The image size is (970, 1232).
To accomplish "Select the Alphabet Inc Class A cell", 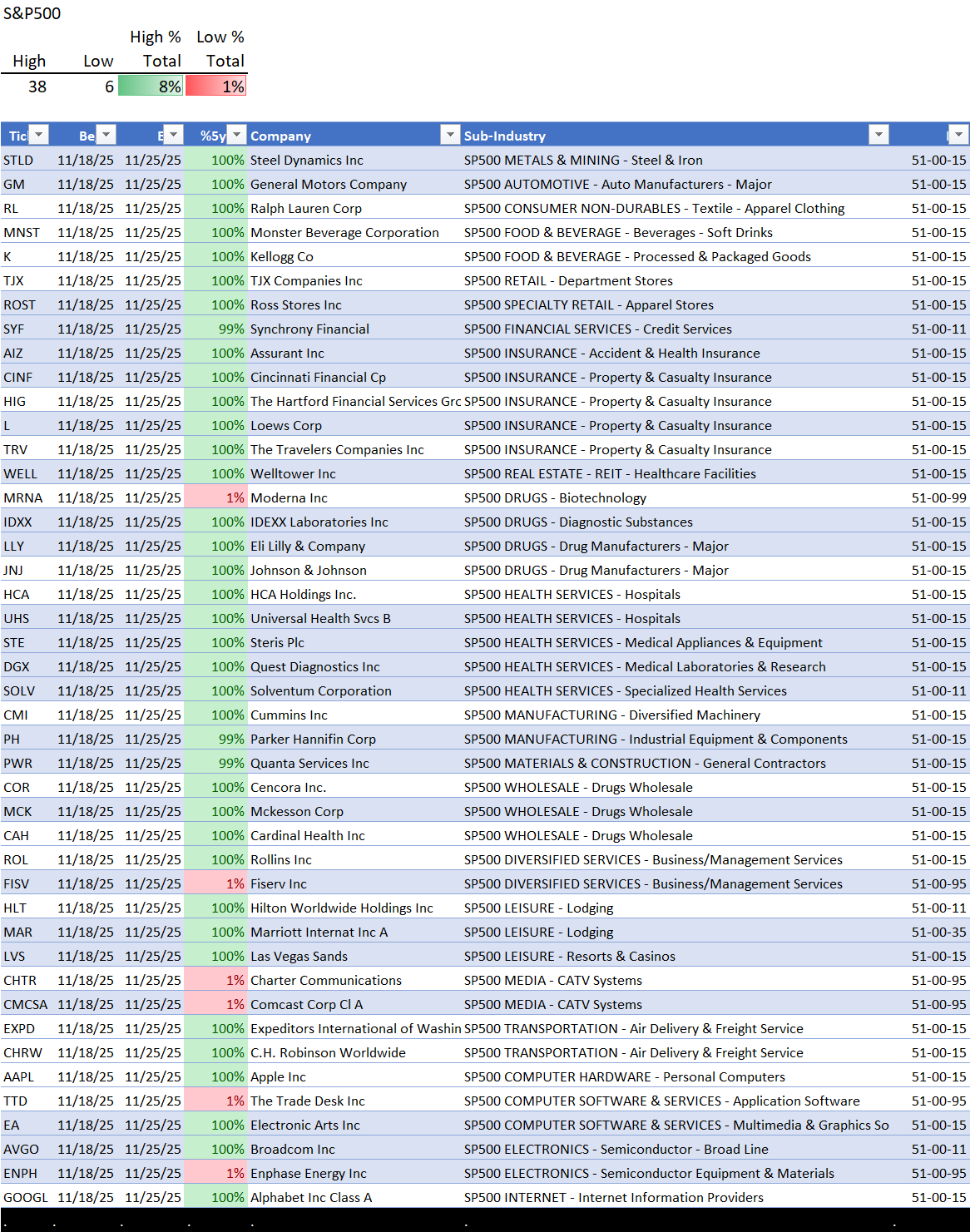I will point(311,1198).
